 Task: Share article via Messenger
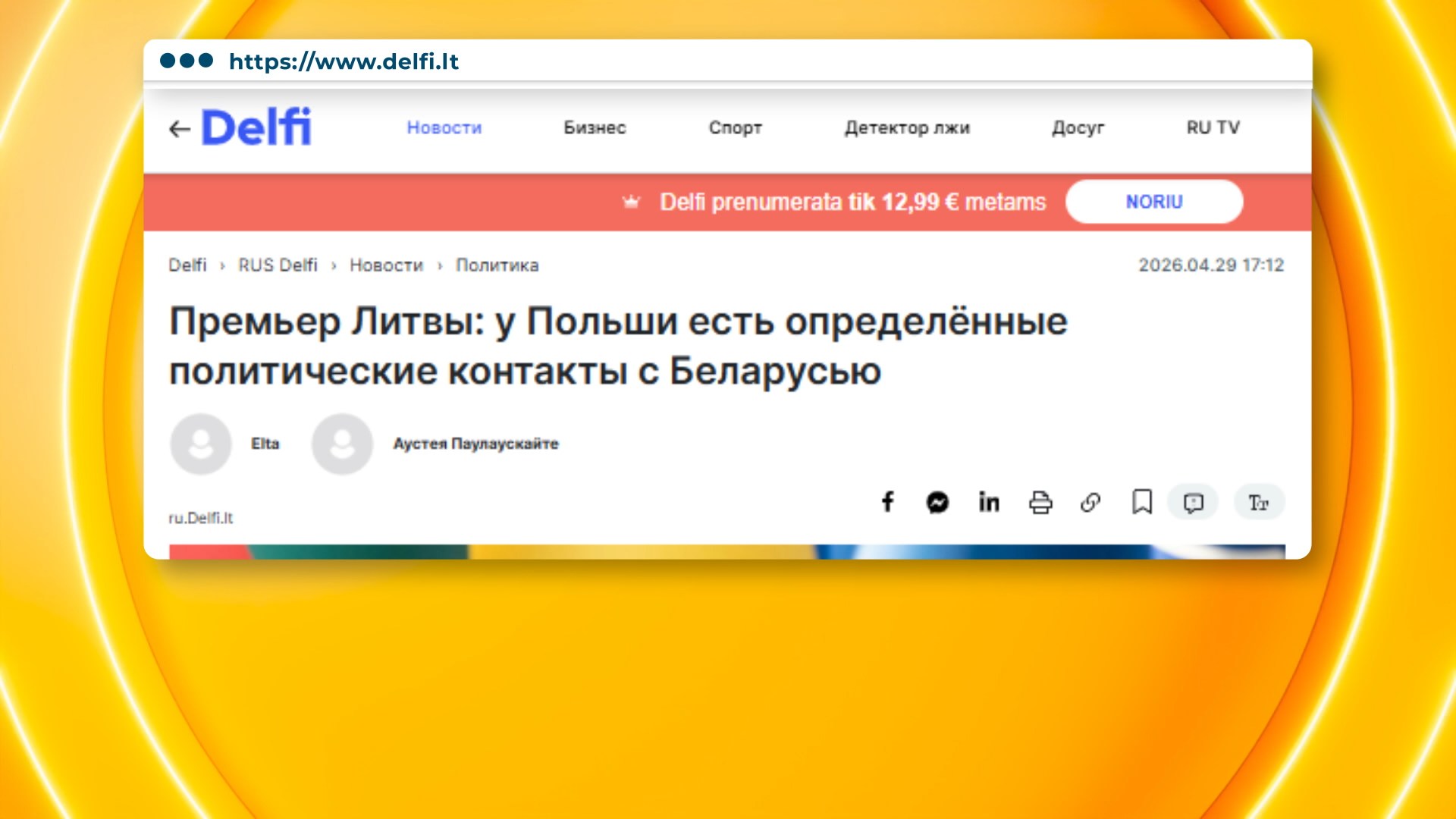click(x=937, y=502)
